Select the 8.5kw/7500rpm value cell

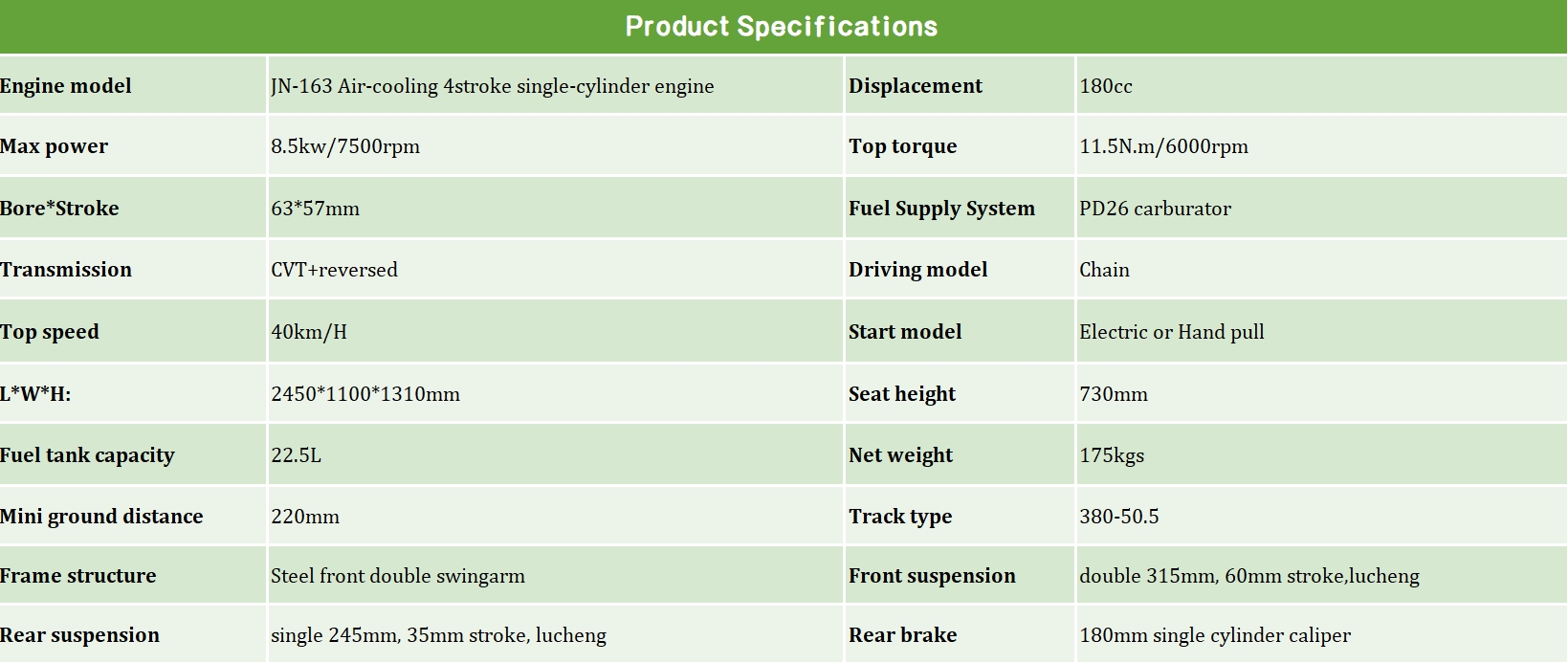point(345,146)
